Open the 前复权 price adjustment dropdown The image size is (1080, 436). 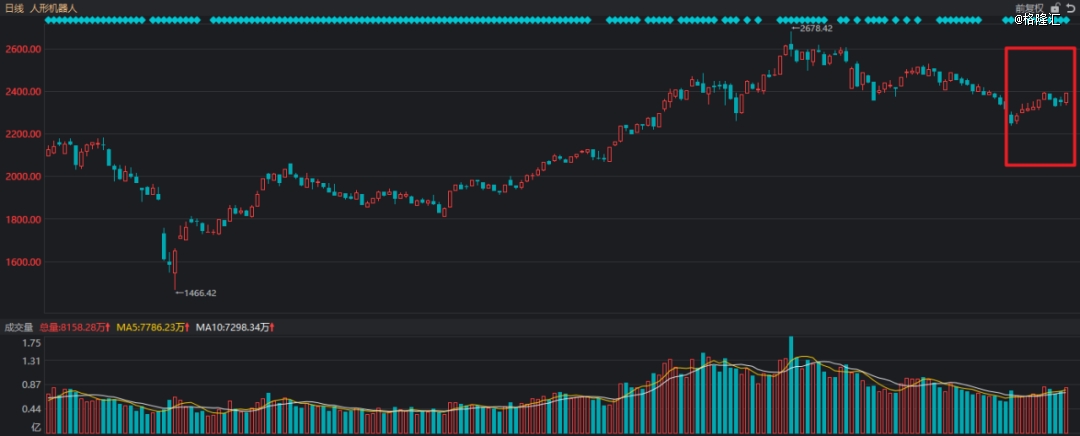coord(1029,7)
